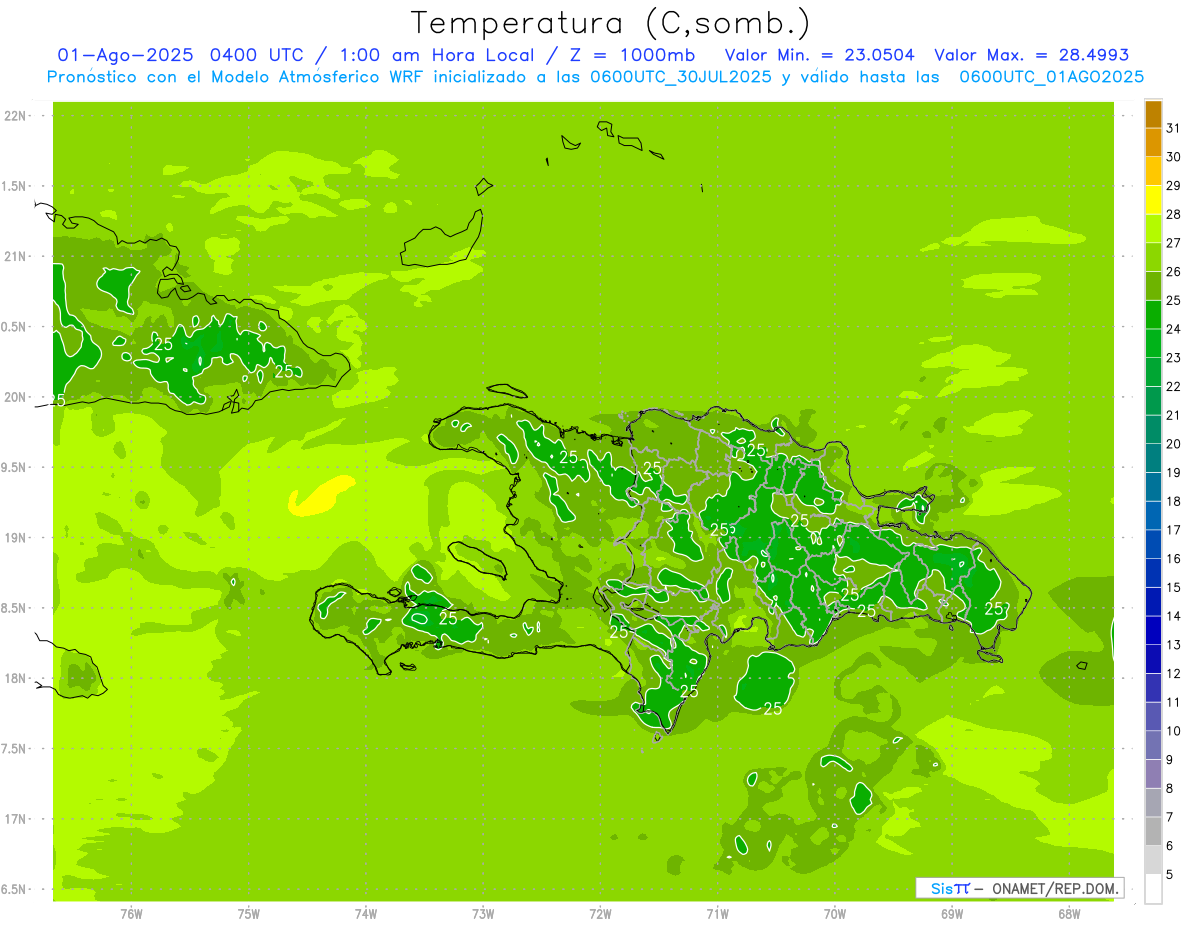Click the colorbar label 7
This screenshot has height=927, width=1200.
click(x=1169, y=817)
